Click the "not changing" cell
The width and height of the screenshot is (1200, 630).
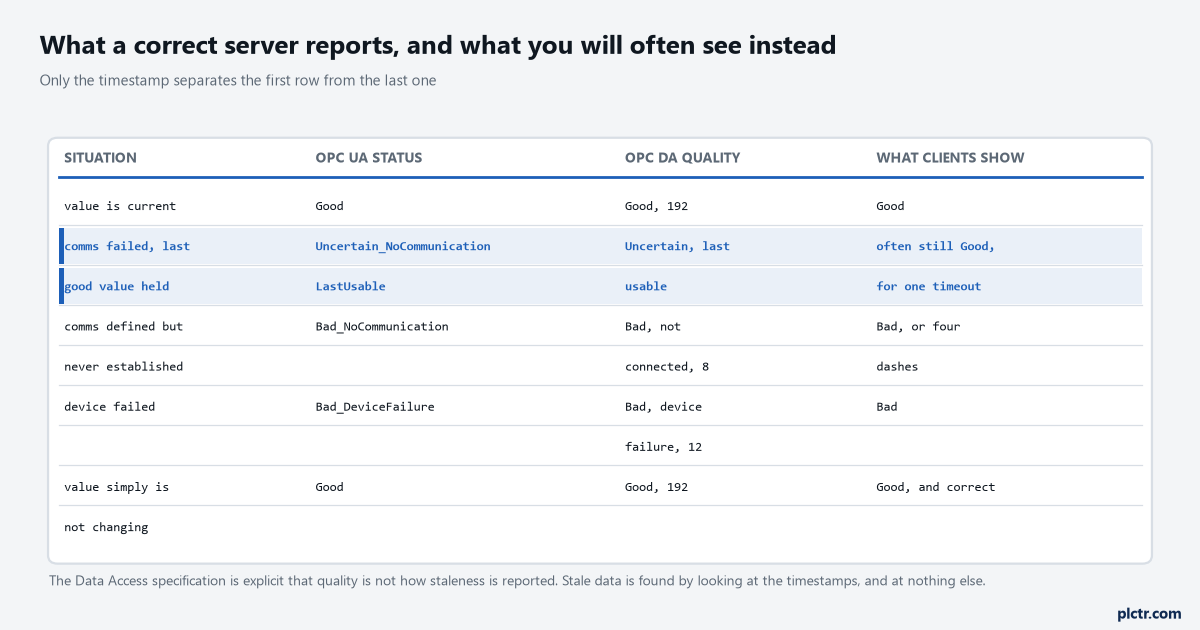point(106,526)
